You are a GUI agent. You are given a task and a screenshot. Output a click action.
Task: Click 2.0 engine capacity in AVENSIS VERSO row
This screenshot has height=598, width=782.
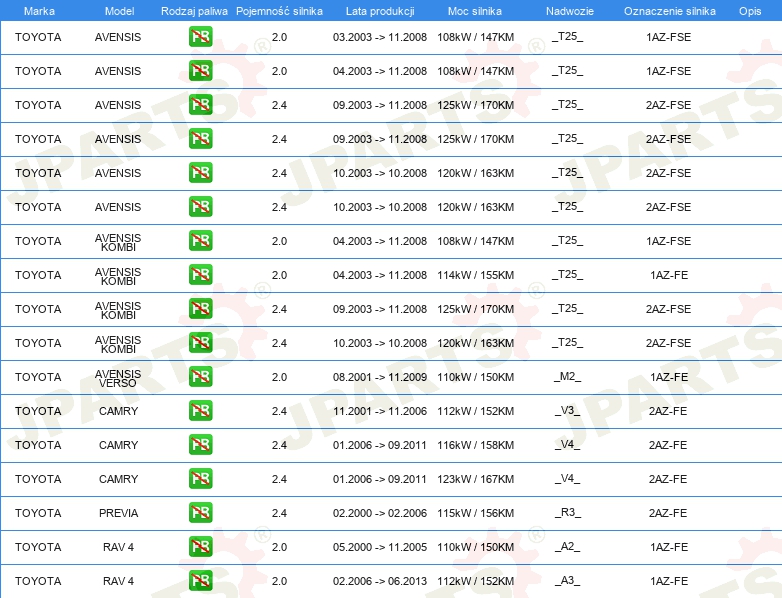click(279, 377)
